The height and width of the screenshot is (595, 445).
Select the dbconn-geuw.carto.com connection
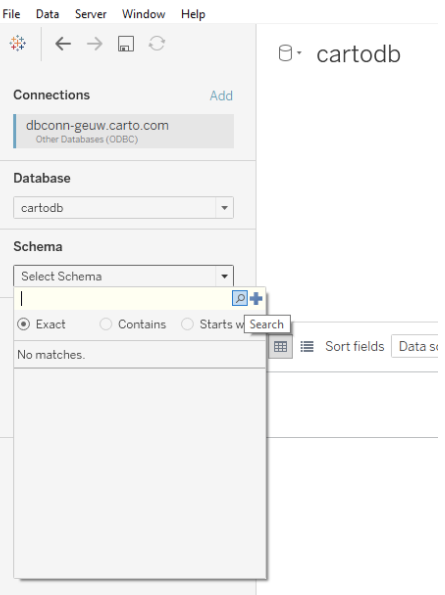(124, 131)
